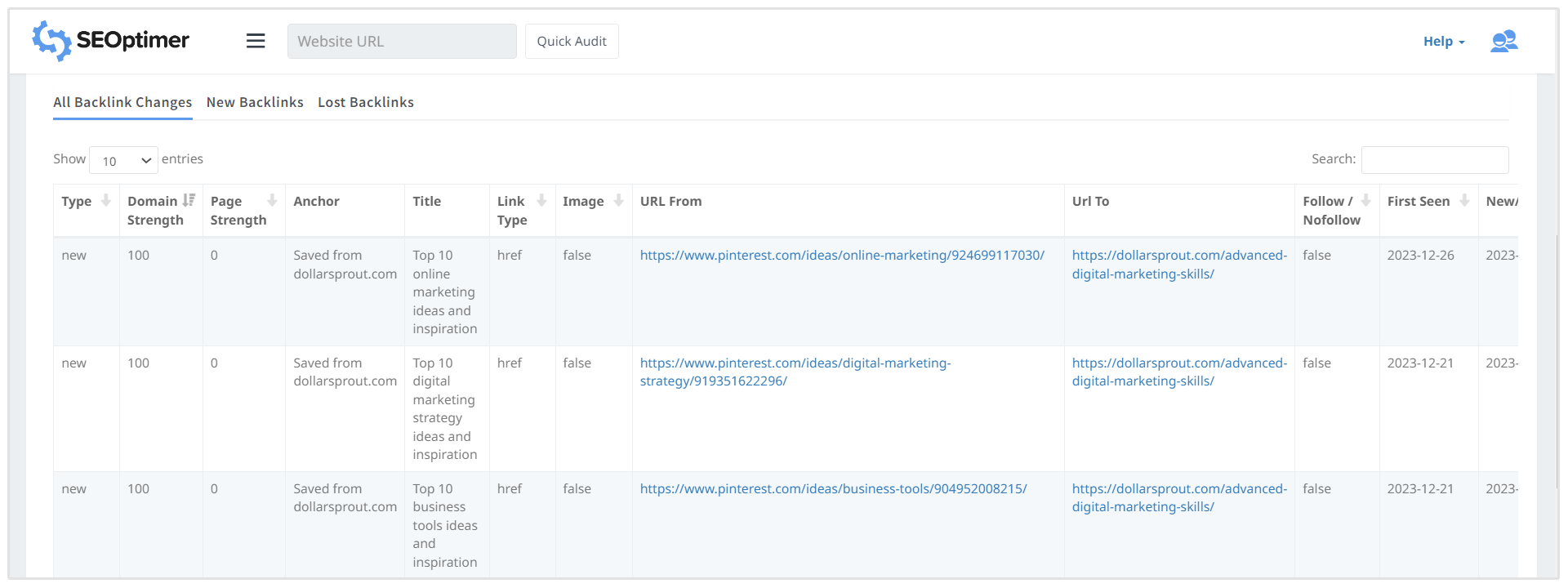Expand the Show entries dropdown
The width and height of the screenshot is (1568, 588).
tap(123, 160)
